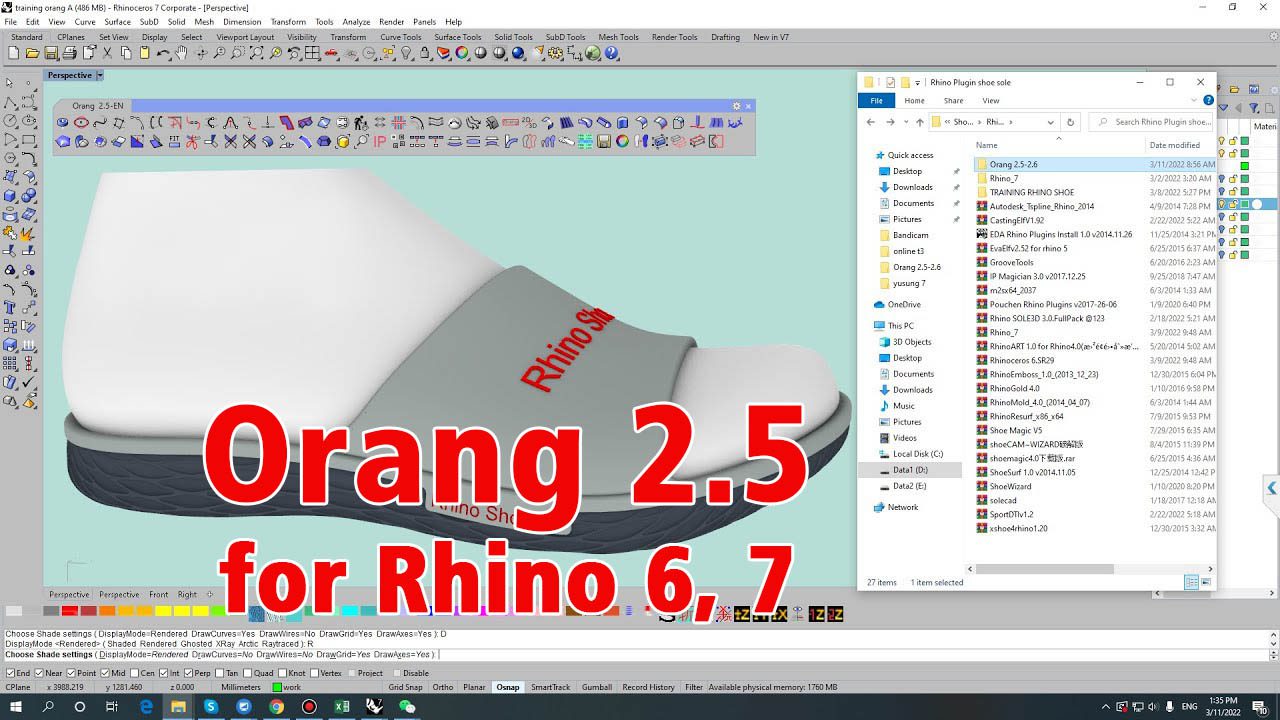Toggle Ortho mode in the status bar
This screenshot has width=1280, height=720.
pyautogui.click(x=443, y=687)
